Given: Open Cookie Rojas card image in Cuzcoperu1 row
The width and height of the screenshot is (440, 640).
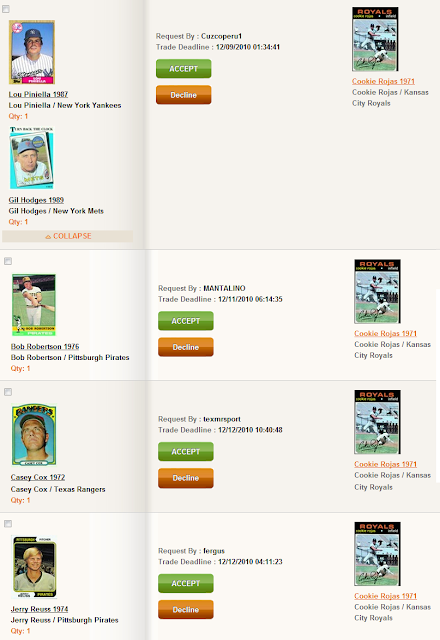Looking at the screenshot, I should click(x=375, y=39).
